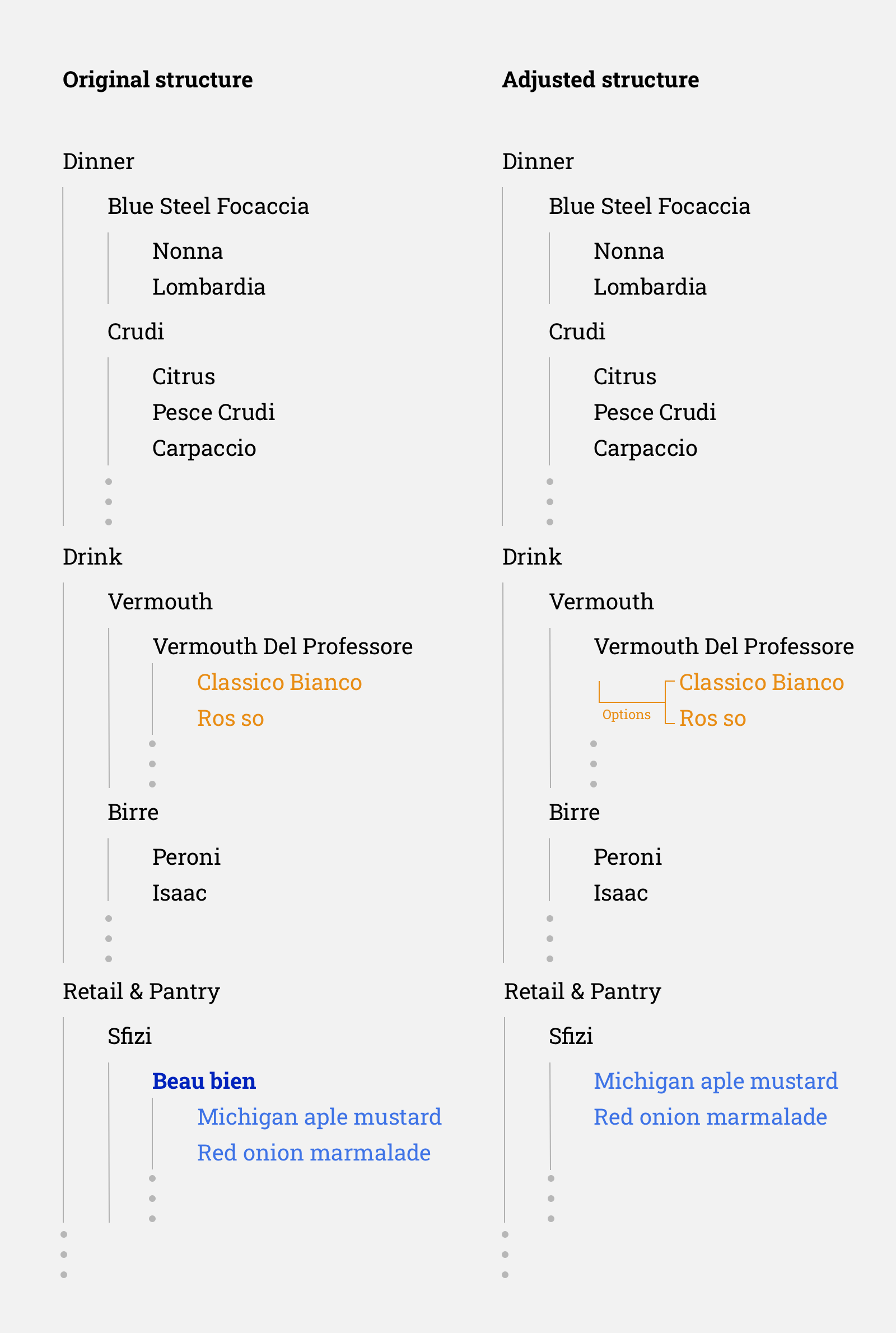This screenshot has height=1333, width=896.
Task: Select 'Red onion marmalade' in the original structure
Action: click(x=314, y=1153)
